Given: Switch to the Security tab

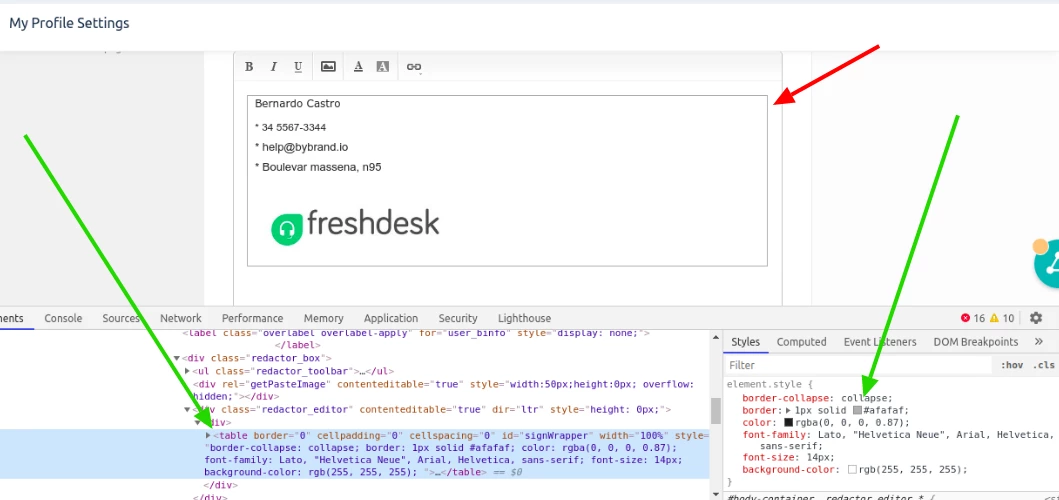Looking at the screenshot, I should (458, 318).
